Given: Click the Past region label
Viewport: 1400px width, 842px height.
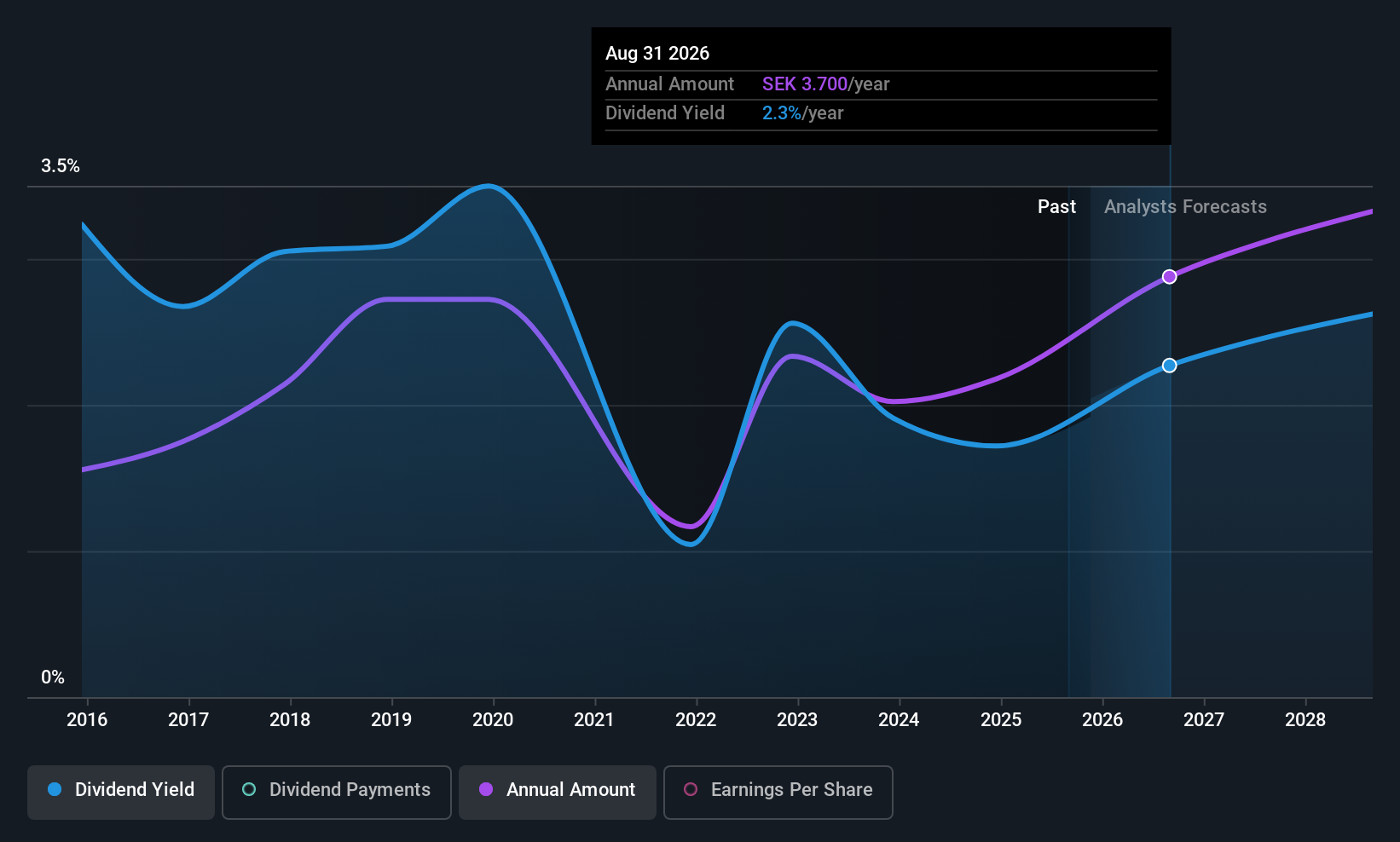Looking at the screenshot, I should [1056, 207].
